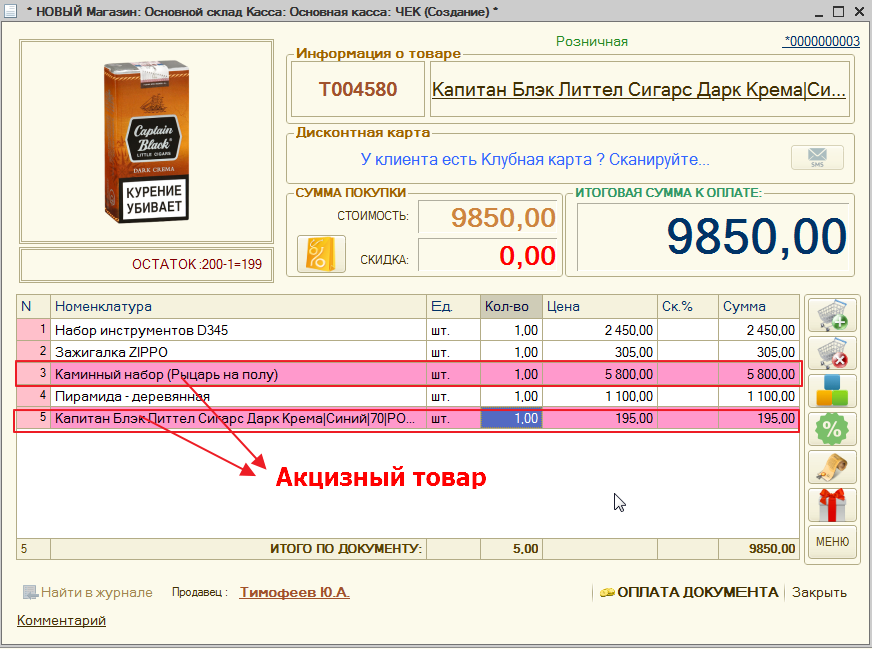Select row Набор инструментов D345
872x649 pixels.
(x=408, y=330)
